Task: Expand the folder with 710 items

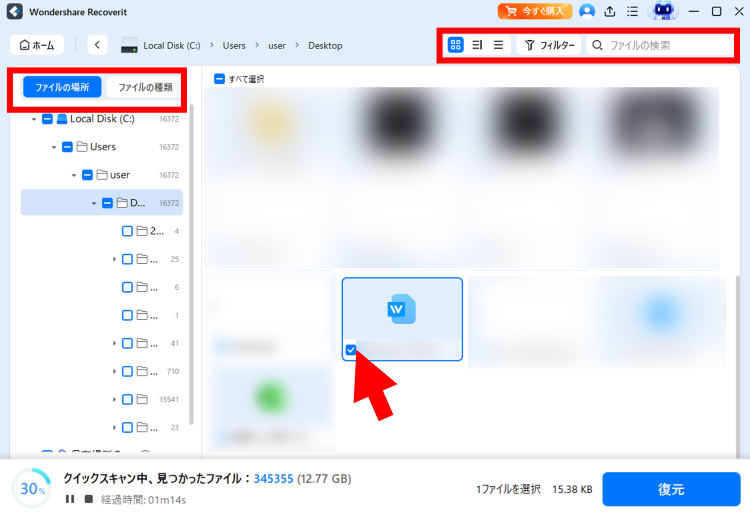Action: [114, 372]
